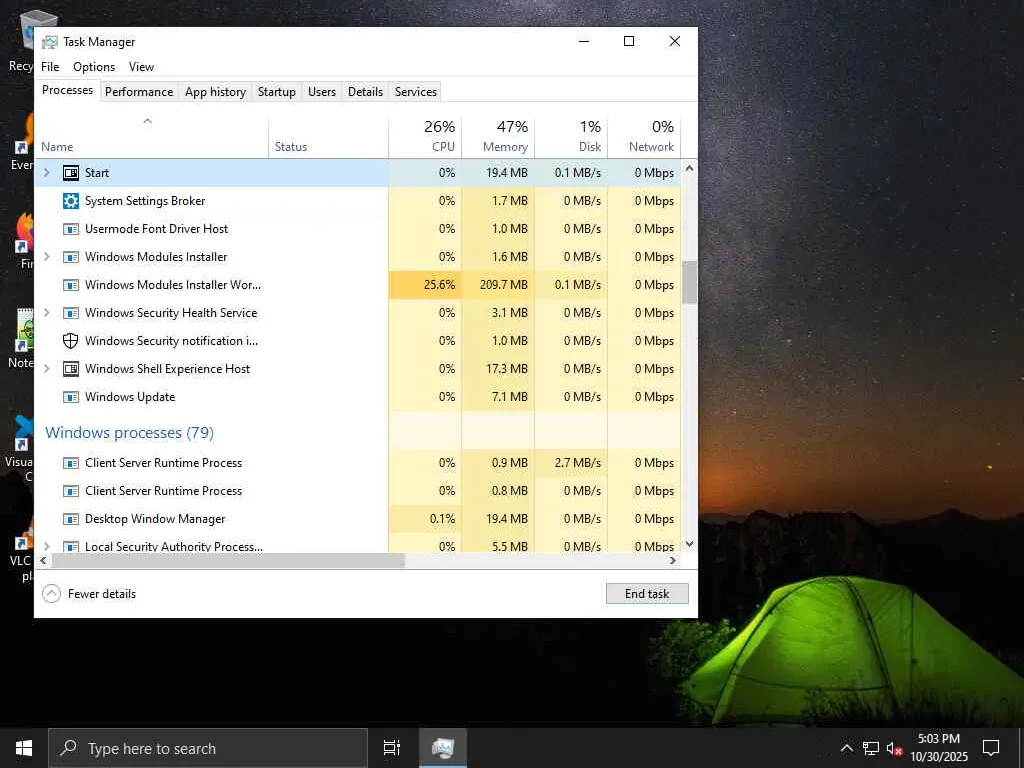Switch to the Performance tab

click(x=139, y=92)
